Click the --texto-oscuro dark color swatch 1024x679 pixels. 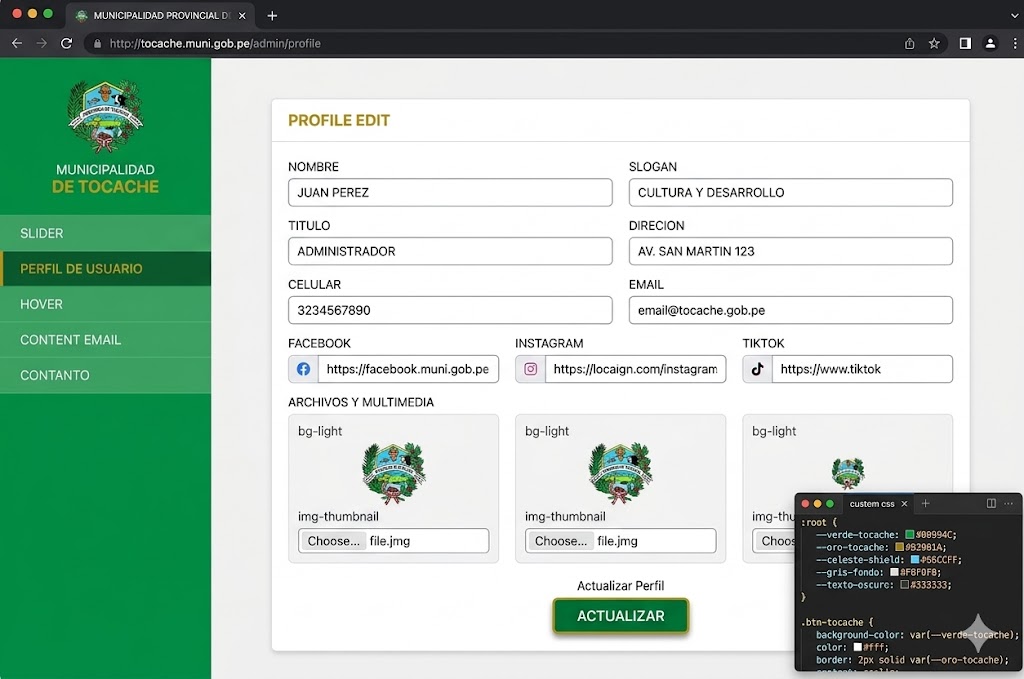coord(904,584)
